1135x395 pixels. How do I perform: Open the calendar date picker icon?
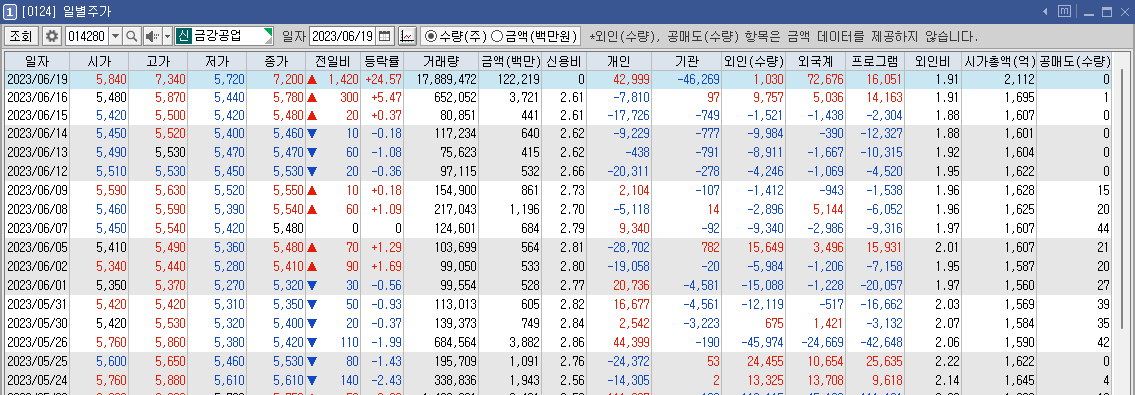(385, 35)
